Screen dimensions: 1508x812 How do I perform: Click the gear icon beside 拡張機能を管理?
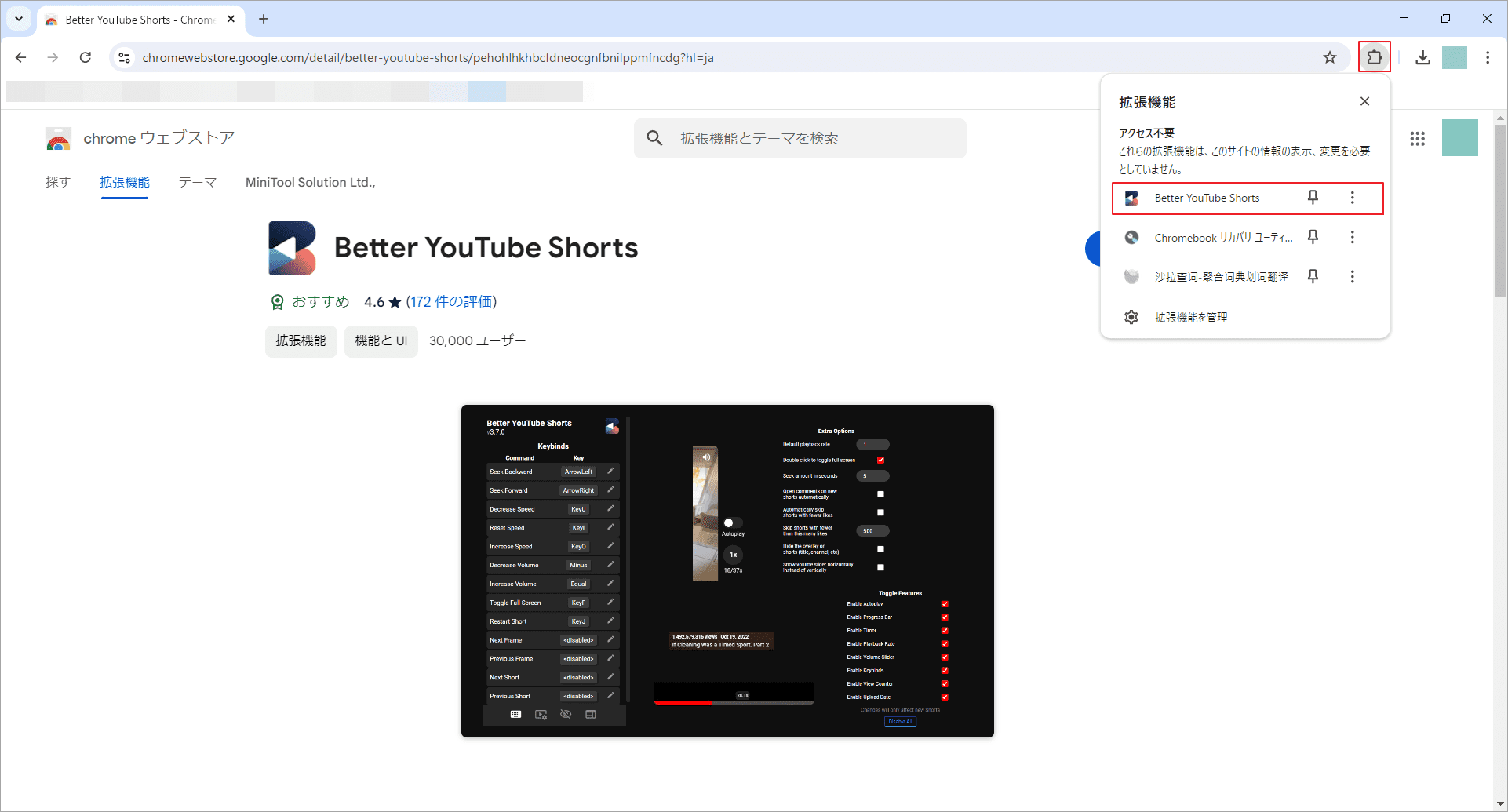(1131, 317)
